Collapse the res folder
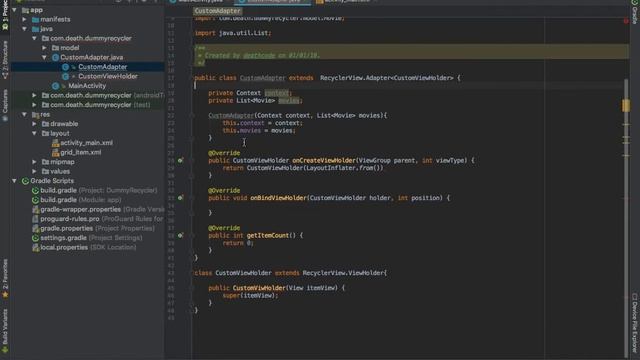Viewport: 640px width, 360px height. pos(24,114)
